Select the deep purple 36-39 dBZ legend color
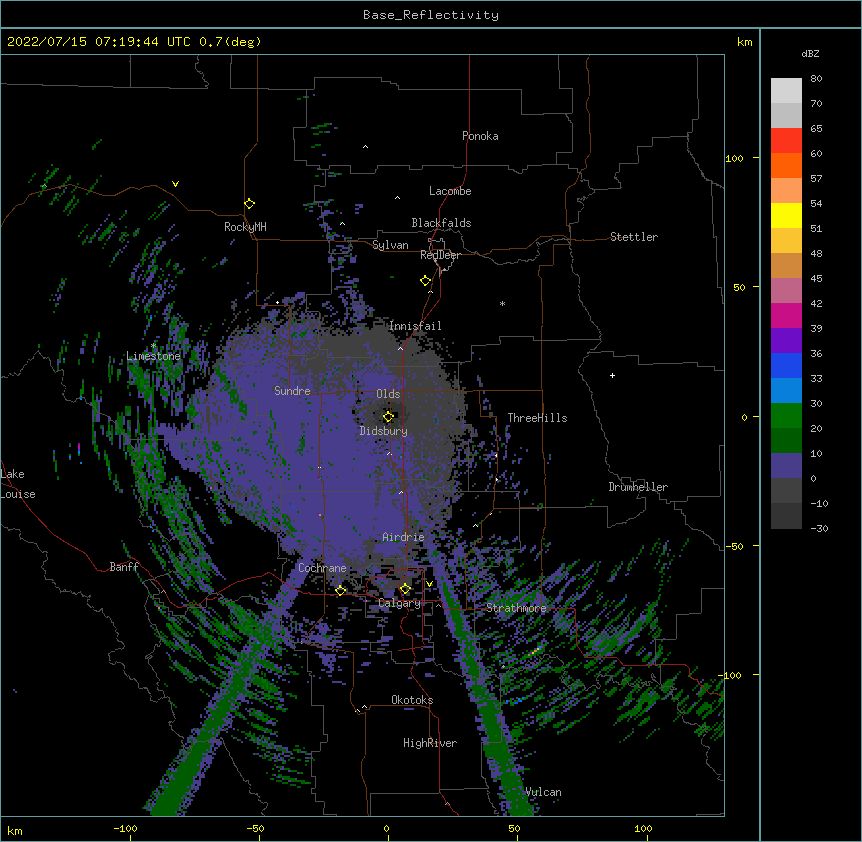The height and width of the screenshot is (842, 862). click(786, 341)
